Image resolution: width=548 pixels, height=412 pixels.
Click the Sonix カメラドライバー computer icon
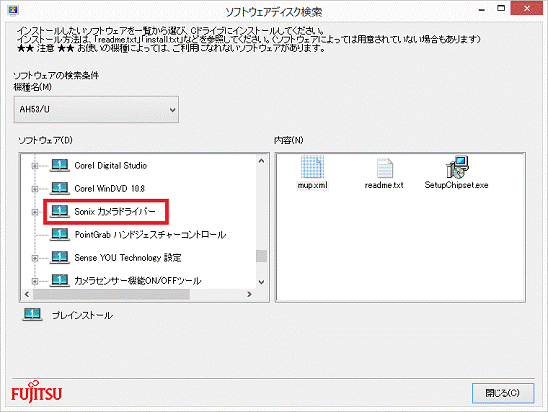59,211
